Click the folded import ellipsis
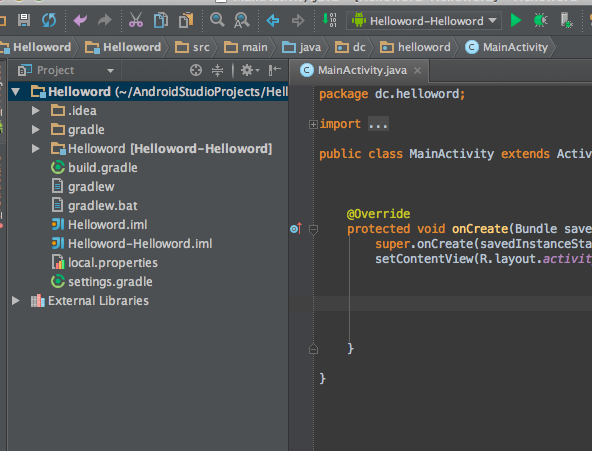Viewport: 592px width, 451px height. pos(378,124)
